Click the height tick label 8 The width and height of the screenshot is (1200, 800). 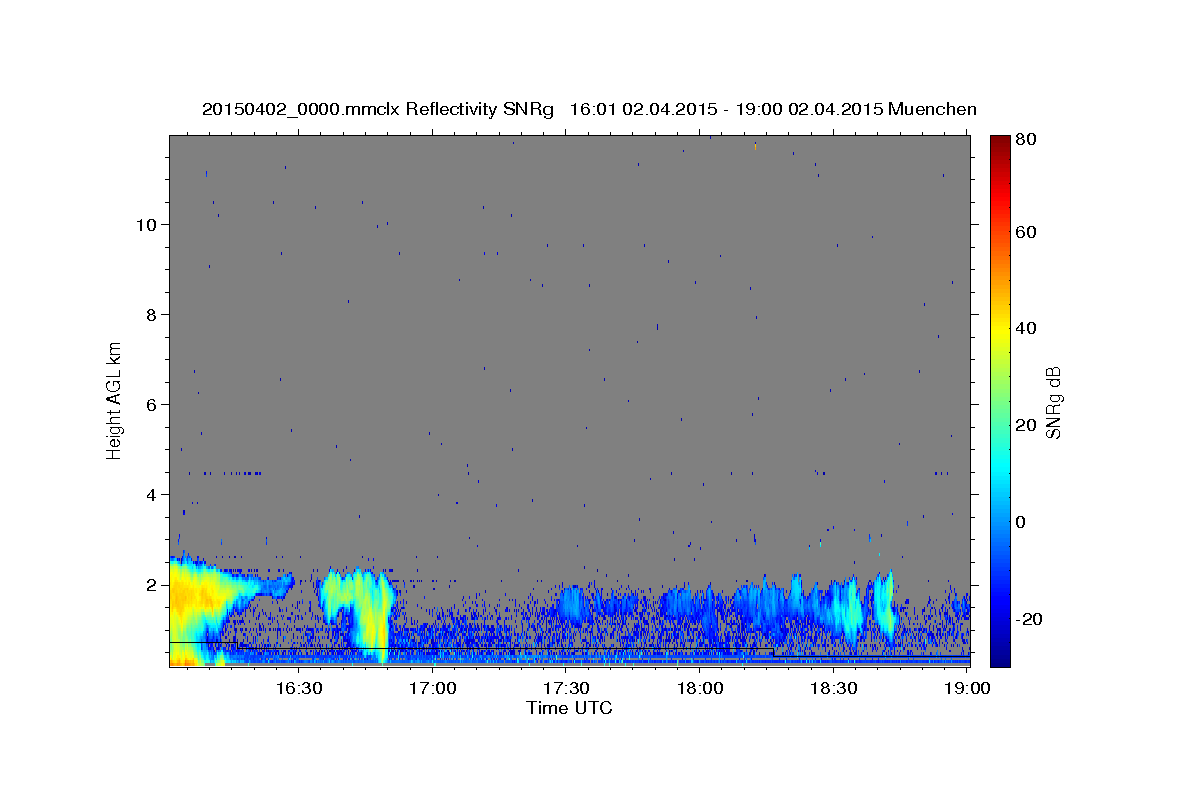151,314
